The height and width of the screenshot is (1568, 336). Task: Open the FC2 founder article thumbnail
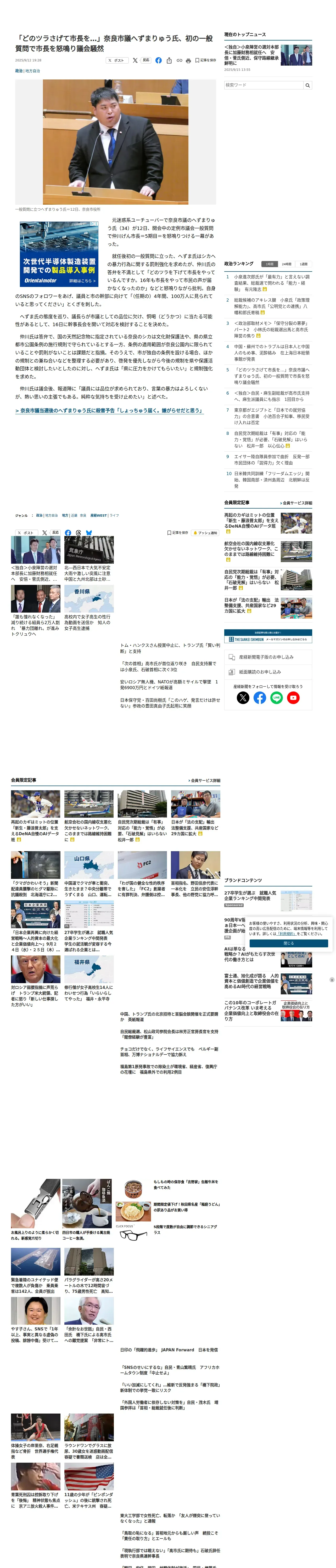point(142,865)
